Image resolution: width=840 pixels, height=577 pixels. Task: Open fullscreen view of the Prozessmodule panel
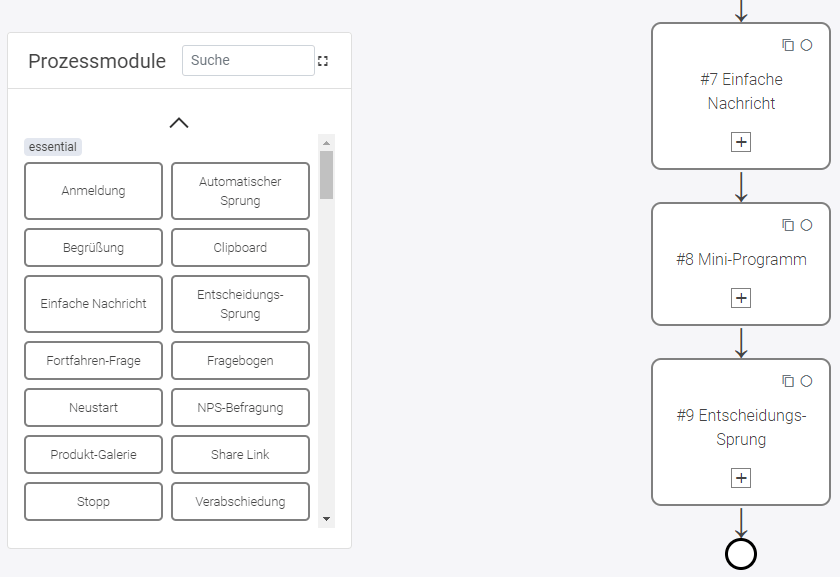[x=322, y=60]
